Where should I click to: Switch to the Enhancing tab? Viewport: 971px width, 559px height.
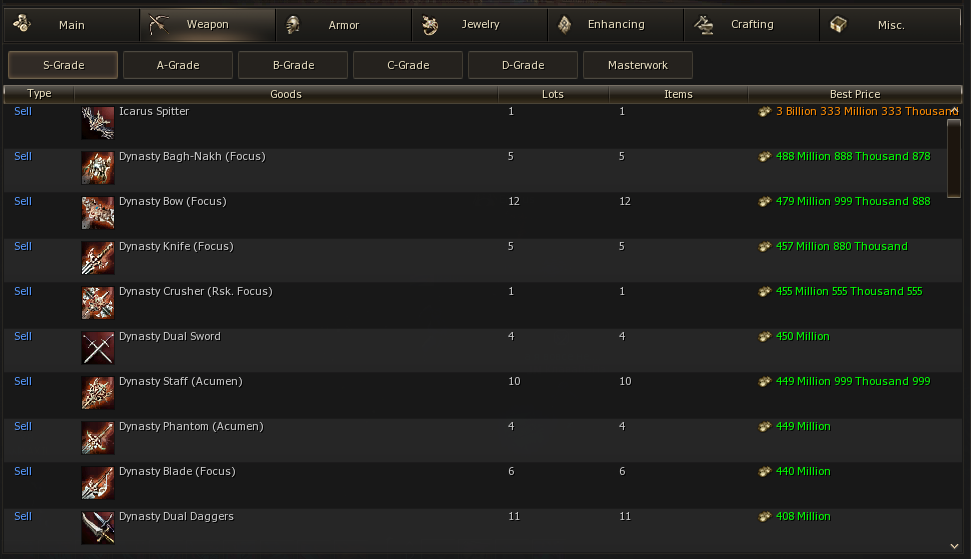pos(615,25)
